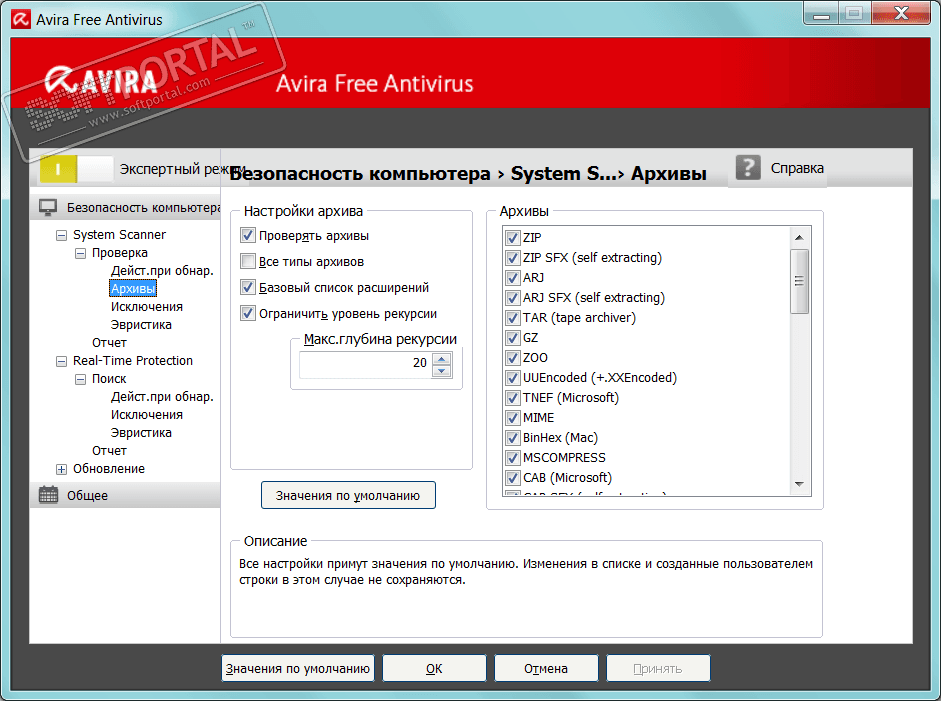
Task: Select the Общее section
Action: click(x=125, y=495)
